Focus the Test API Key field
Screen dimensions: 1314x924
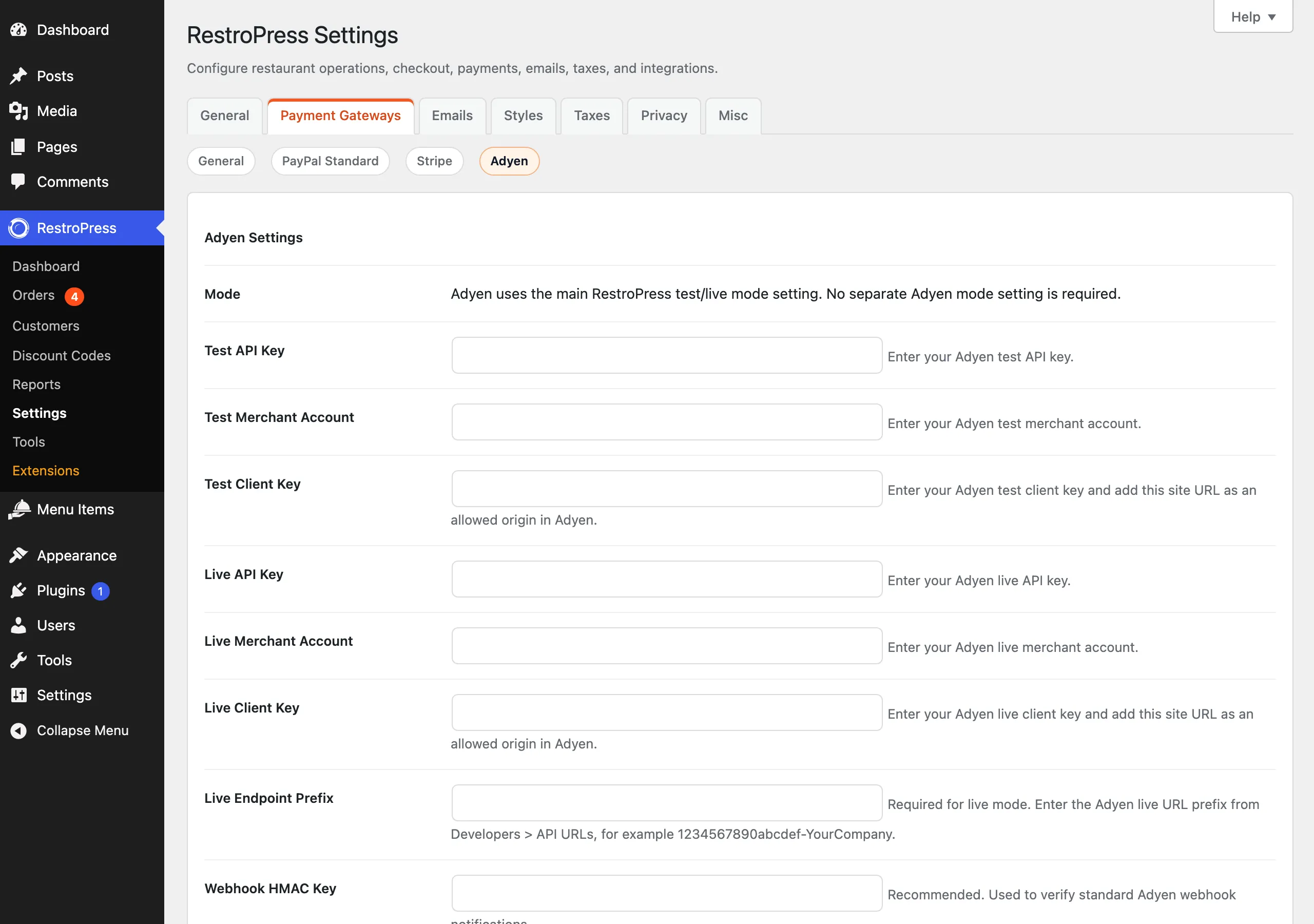(x=667, y=356)
